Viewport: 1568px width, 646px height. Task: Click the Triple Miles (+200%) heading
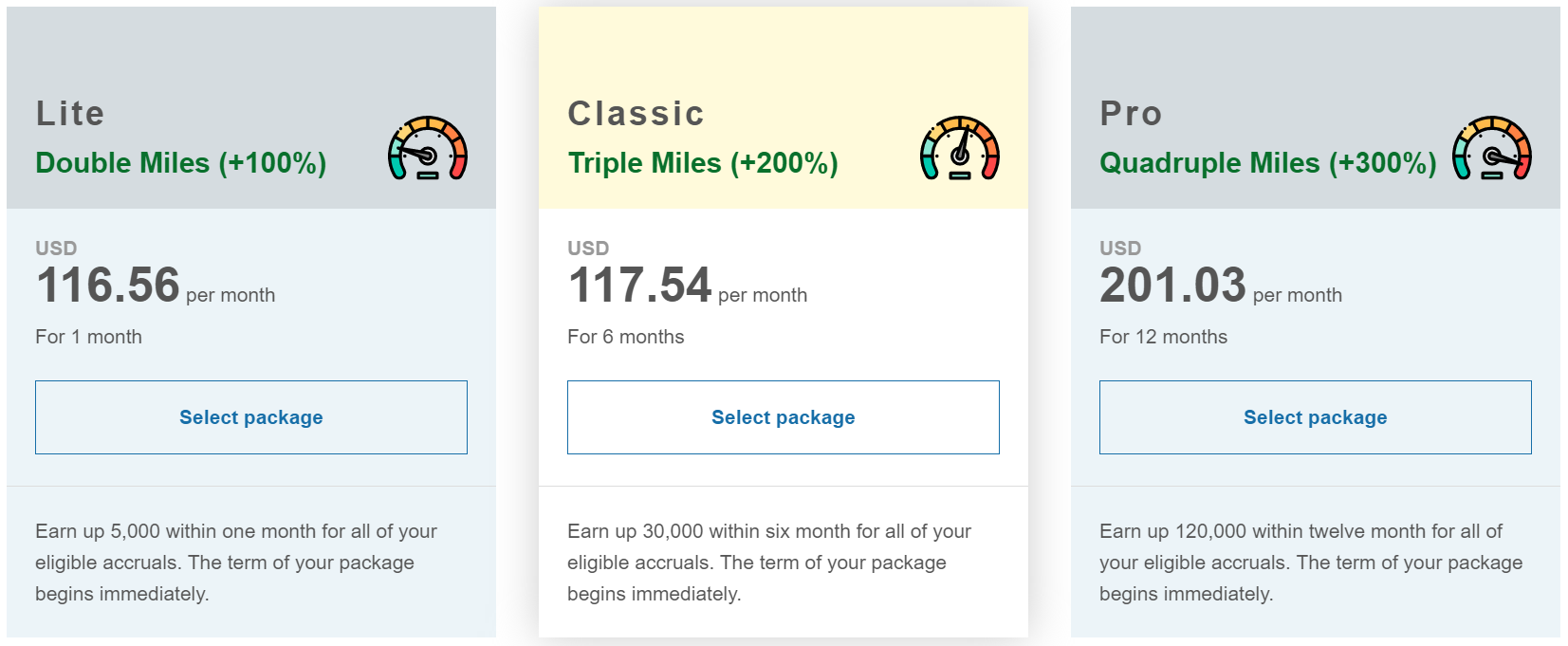pos(703,163)
